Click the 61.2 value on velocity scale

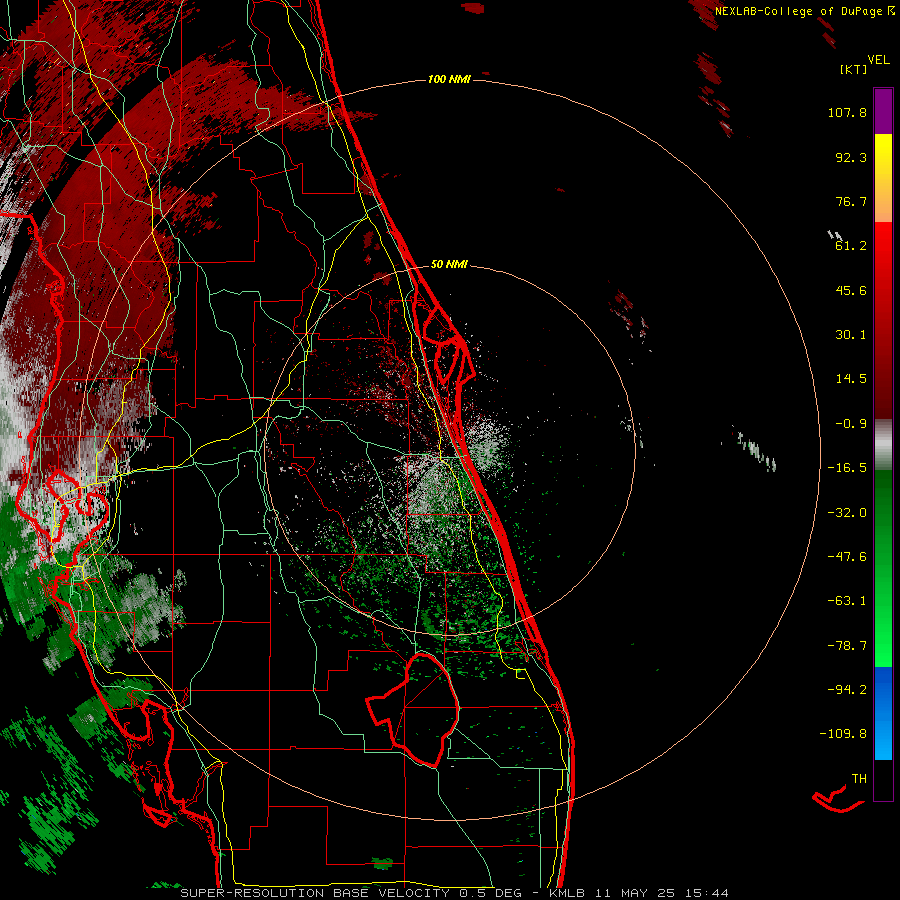[851, 246]
